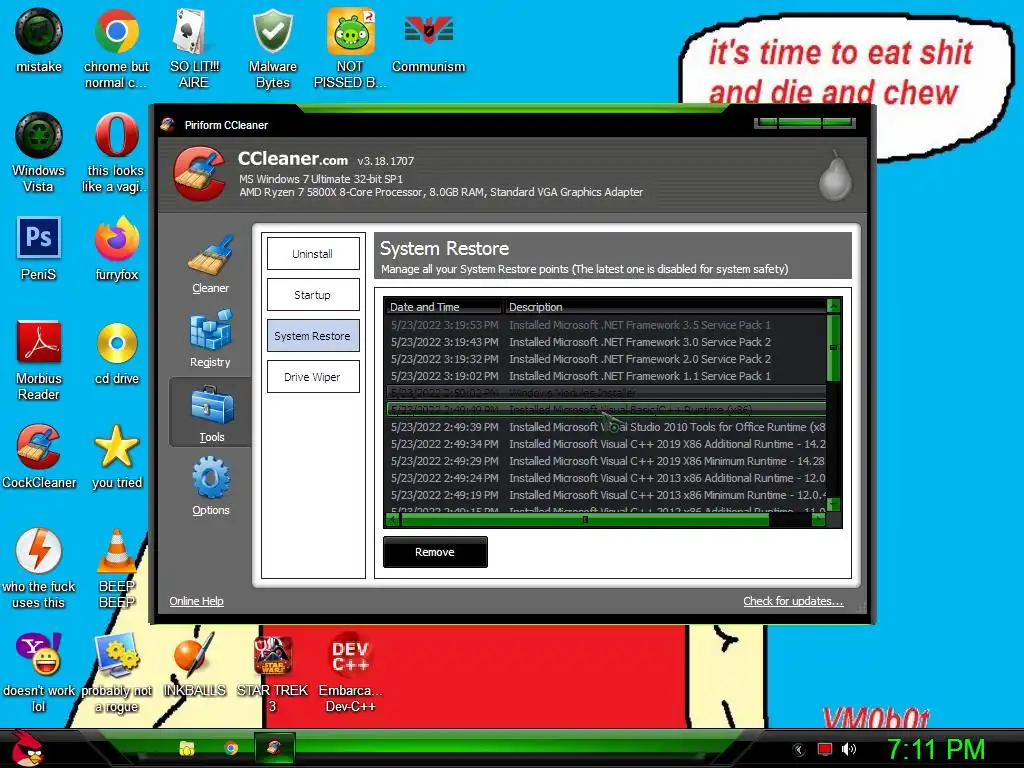This screenshot has height=768, width=1024.
Task: Open the 'mistake' desktop icon
Action: [39, 40]
